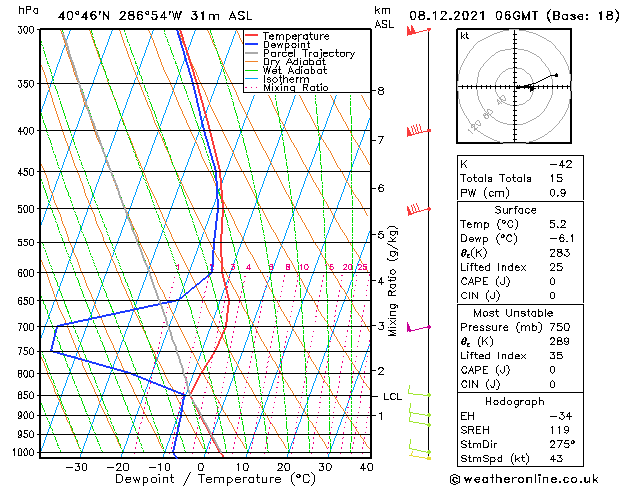
Task: Click the 'hPa' pressure axis unit label
Action: tap(28, 10)
